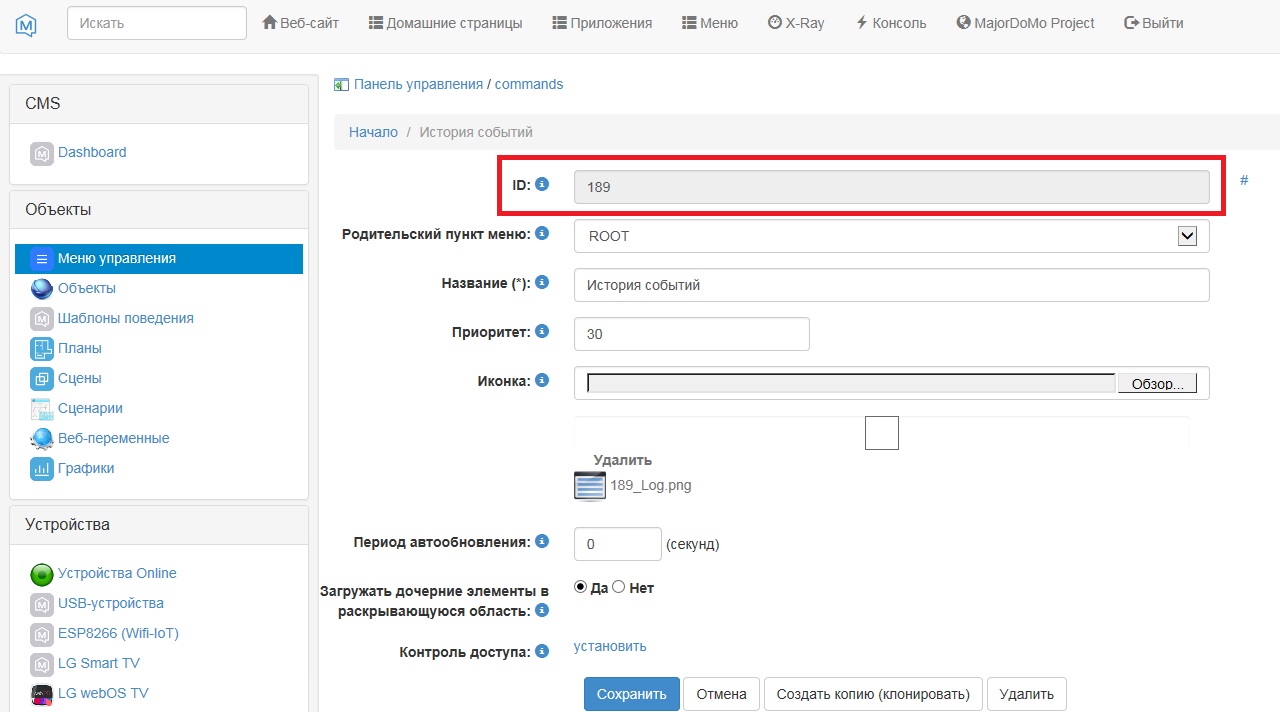Open the Objects globe icon in sidebar

pyautogui.click(x=41, y=289)
